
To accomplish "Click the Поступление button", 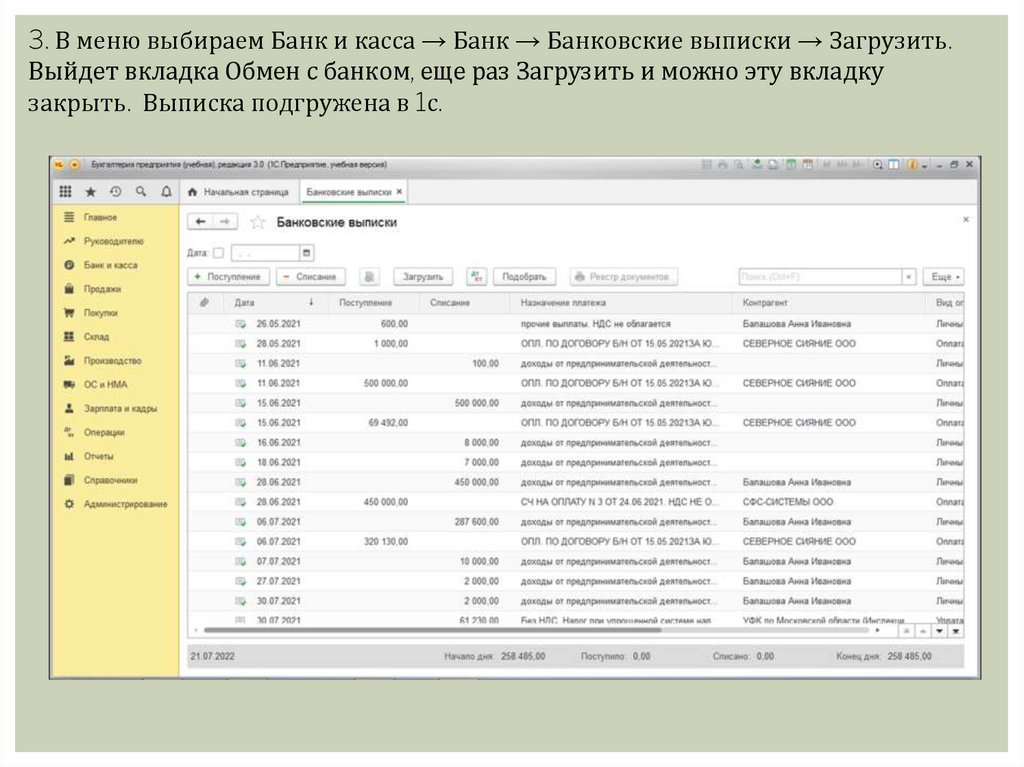I will 227,277.
